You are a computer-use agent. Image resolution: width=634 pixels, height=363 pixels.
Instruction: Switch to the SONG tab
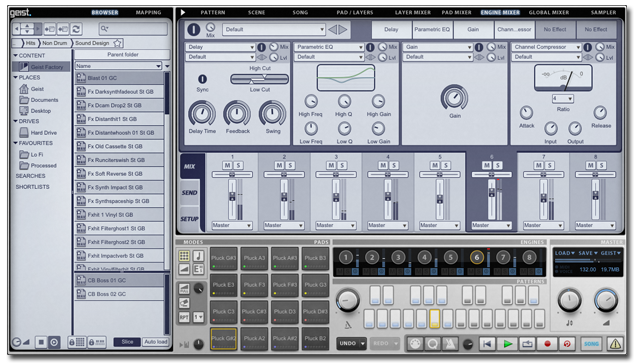pos(300,13)
